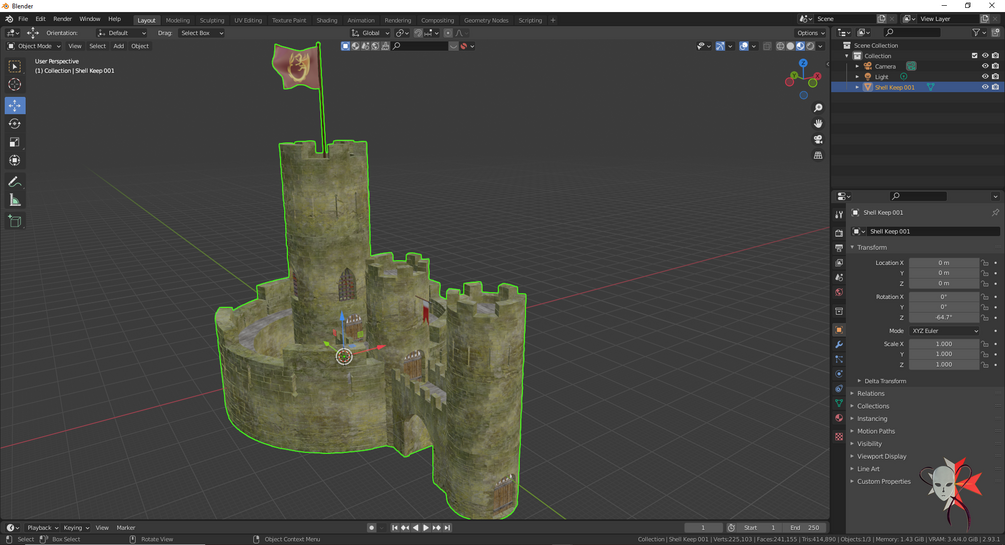The height and width of the screenshot is (545, 1005).
Task: Open the rotation Mode XYZ Euler dropdown
Action: pyautogui.click(x=945, y=331)
